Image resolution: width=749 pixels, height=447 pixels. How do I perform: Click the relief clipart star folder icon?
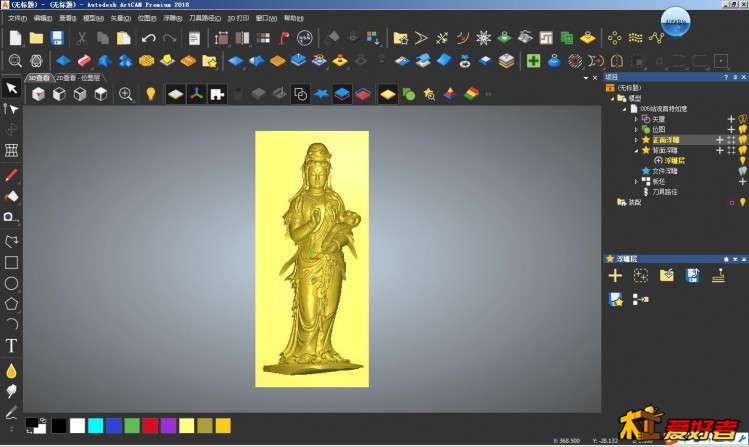[209, 61]
